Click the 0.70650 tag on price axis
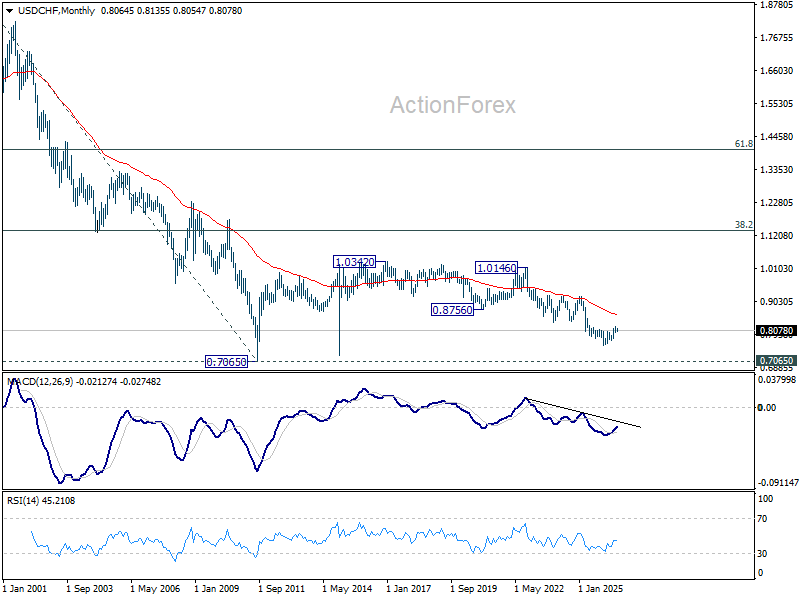The image size is (800, 600). (776, 361)
